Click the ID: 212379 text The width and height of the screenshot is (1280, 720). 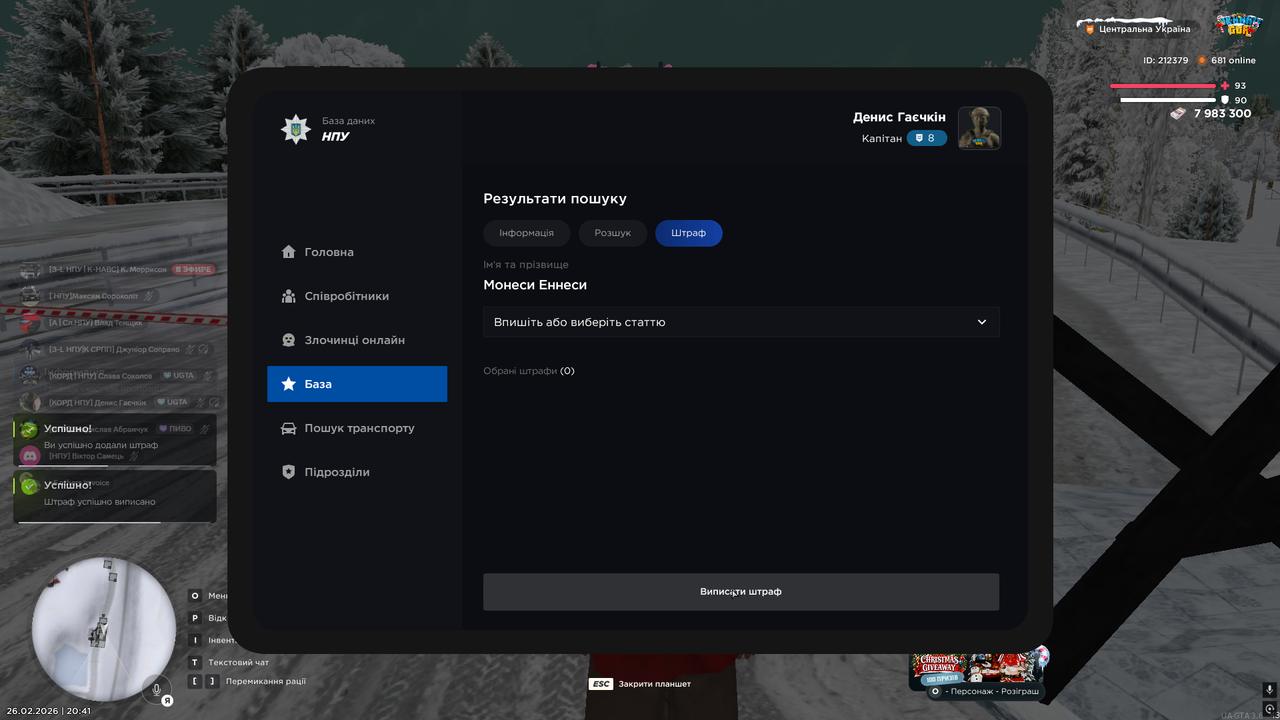pyautogui.click(x=1166, y=60)
